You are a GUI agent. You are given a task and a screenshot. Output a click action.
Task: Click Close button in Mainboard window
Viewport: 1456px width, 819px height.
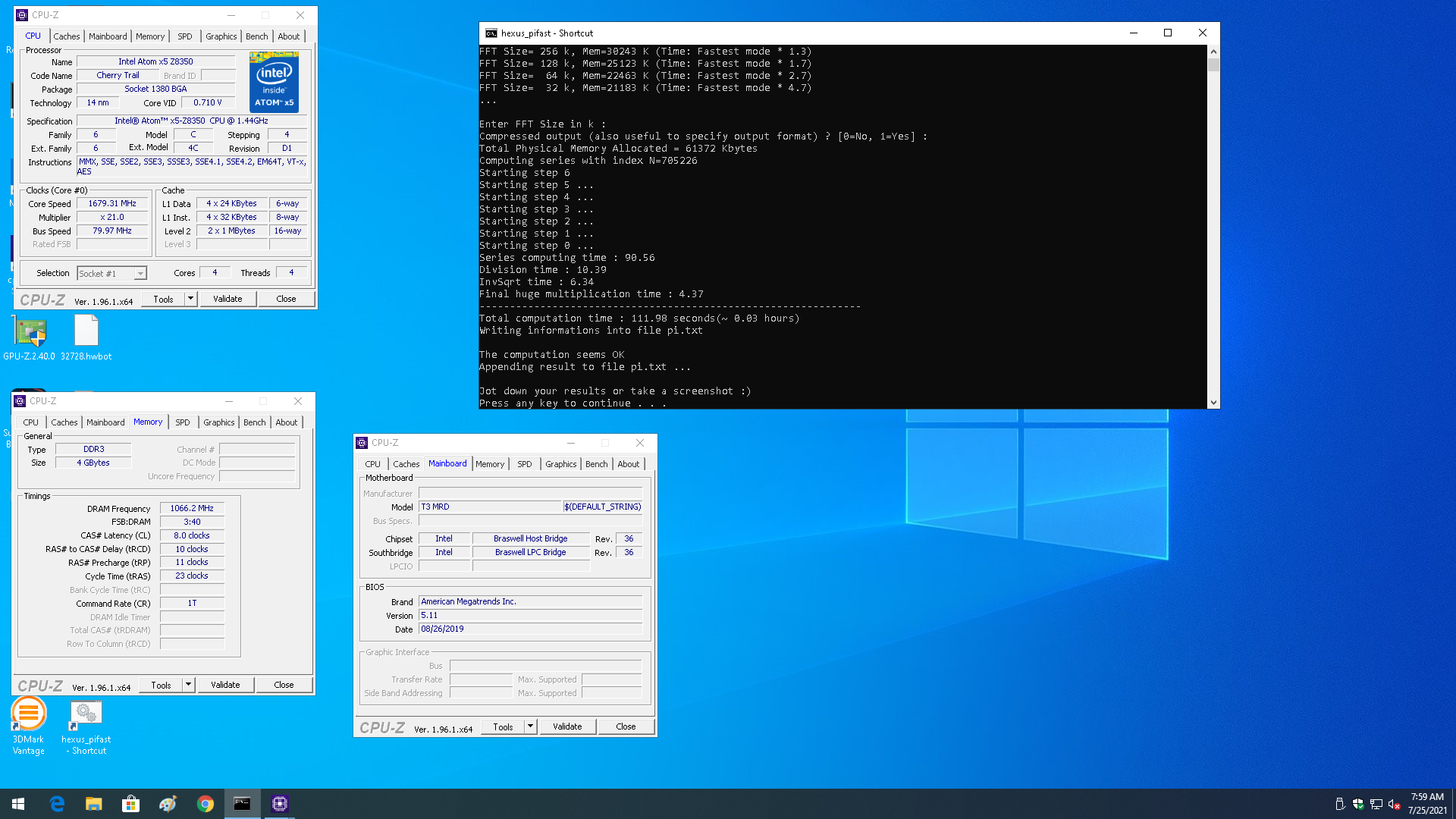tap(626, 726)
